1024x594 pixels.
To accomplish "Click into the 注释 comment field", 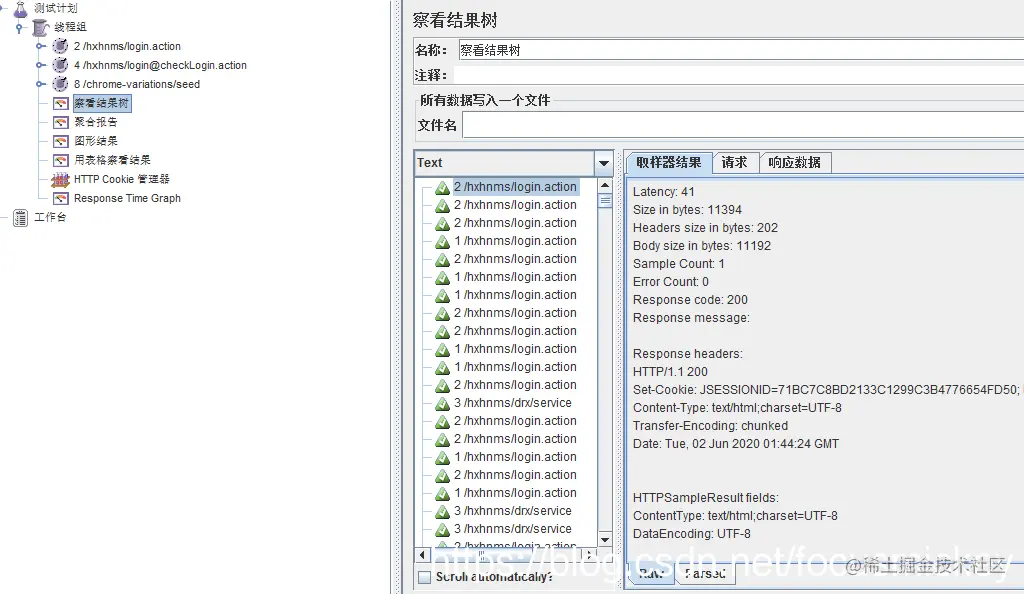I will [739, 75].
